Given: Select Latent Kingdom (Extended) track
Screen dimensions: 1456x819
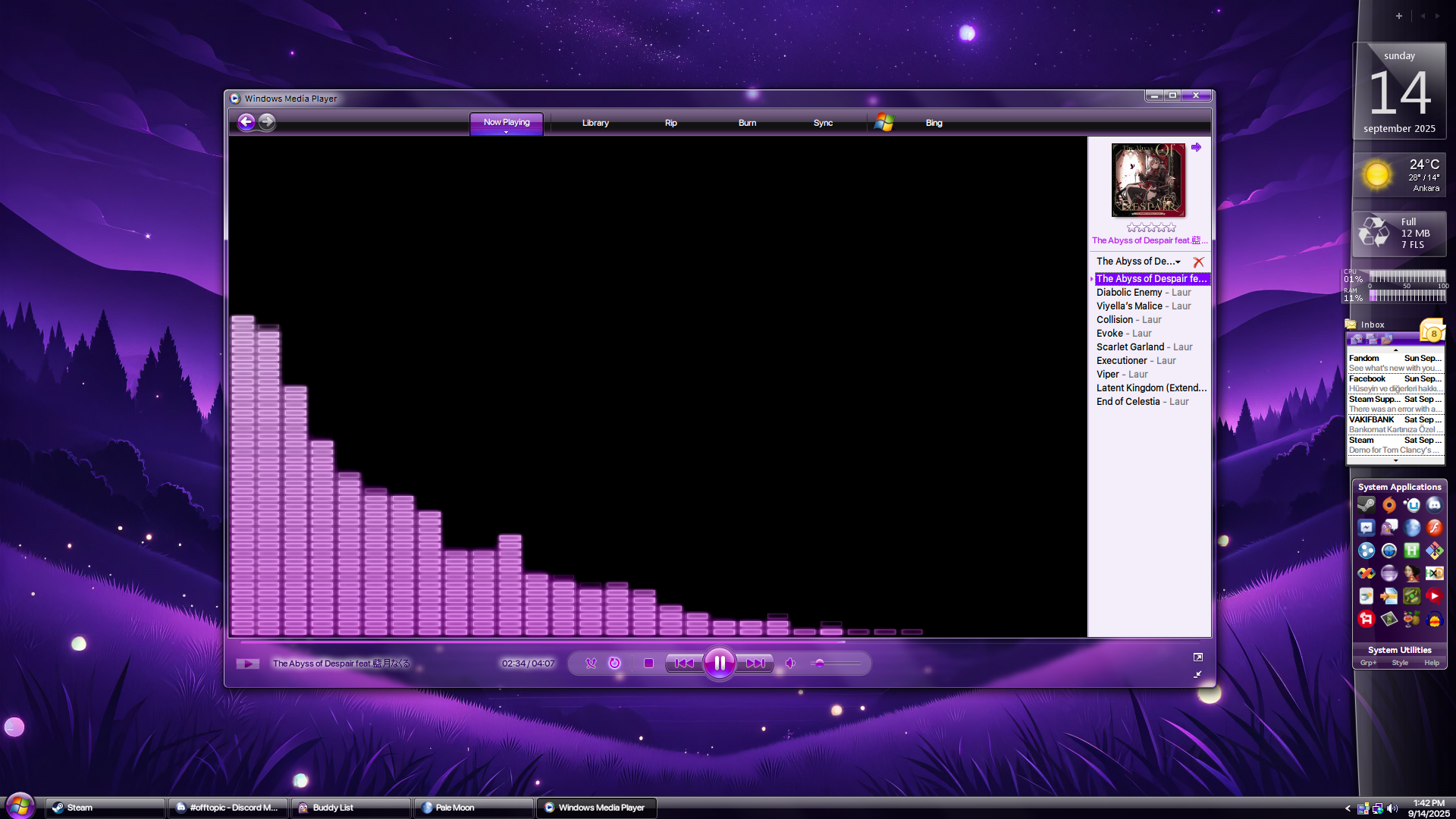Looking at the screenshot, I should [1151, 388].
